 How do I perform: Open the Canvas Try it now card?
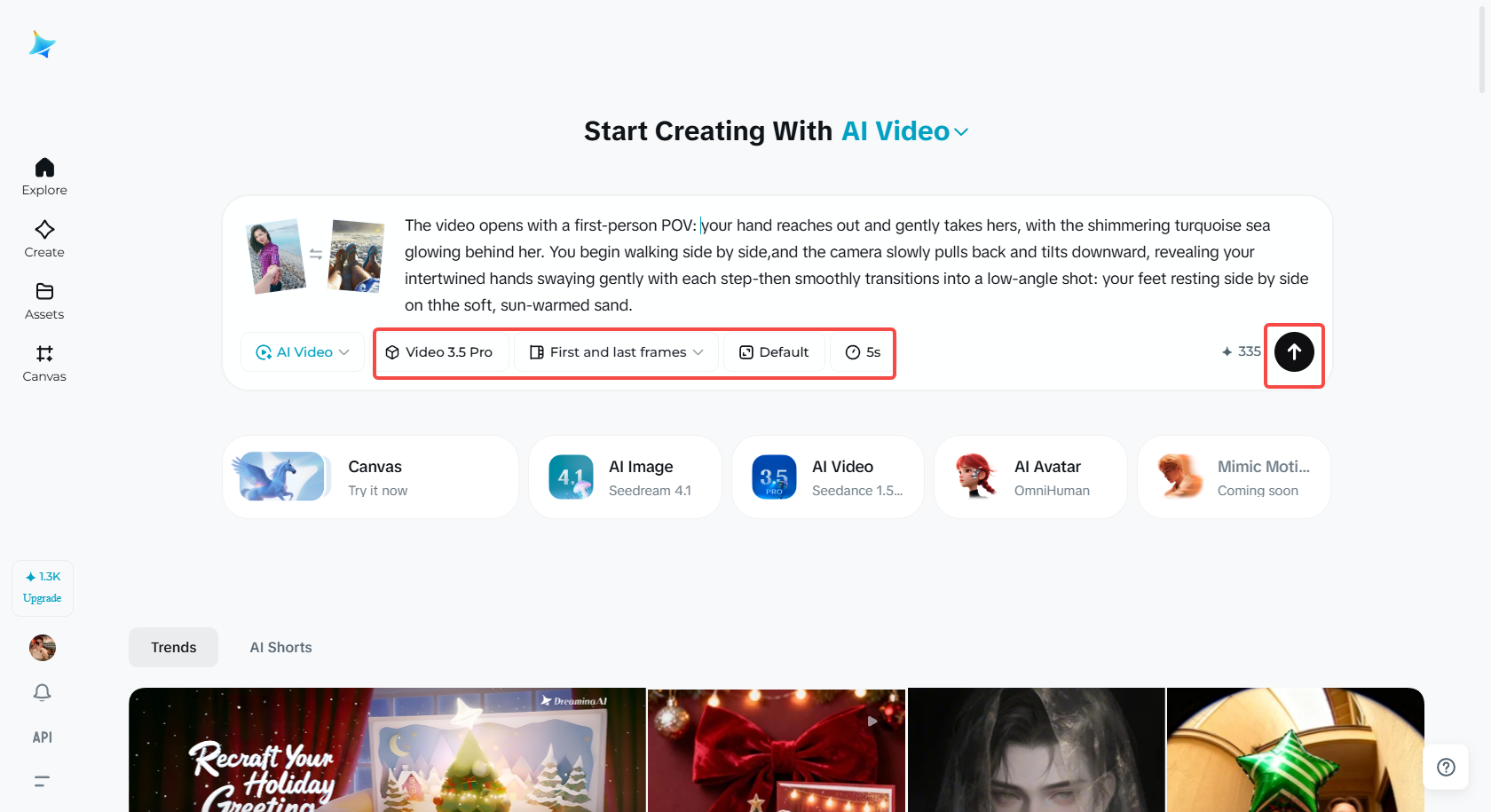[371, 477]
